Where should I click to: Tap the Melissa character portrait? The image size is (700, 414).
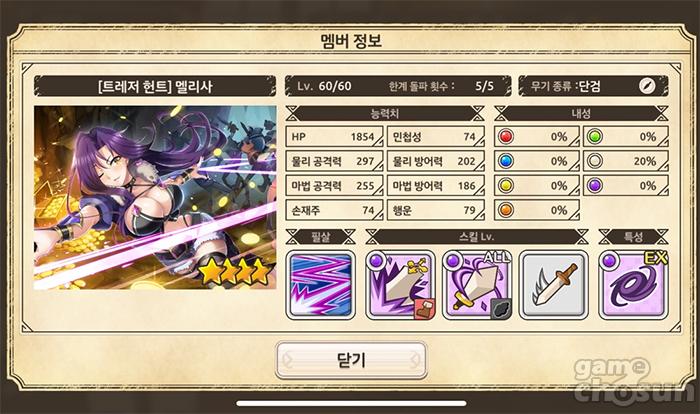point(155,197)
